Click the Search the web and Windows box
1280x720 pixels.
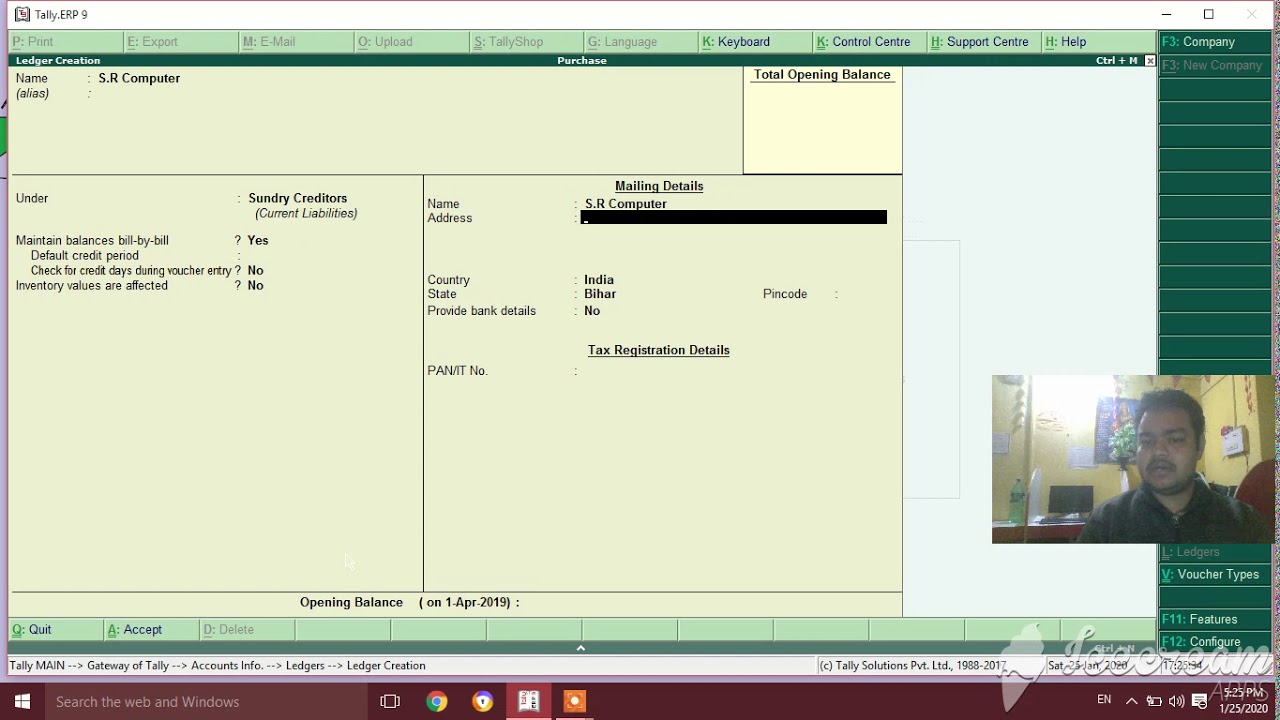click(204, 701)
